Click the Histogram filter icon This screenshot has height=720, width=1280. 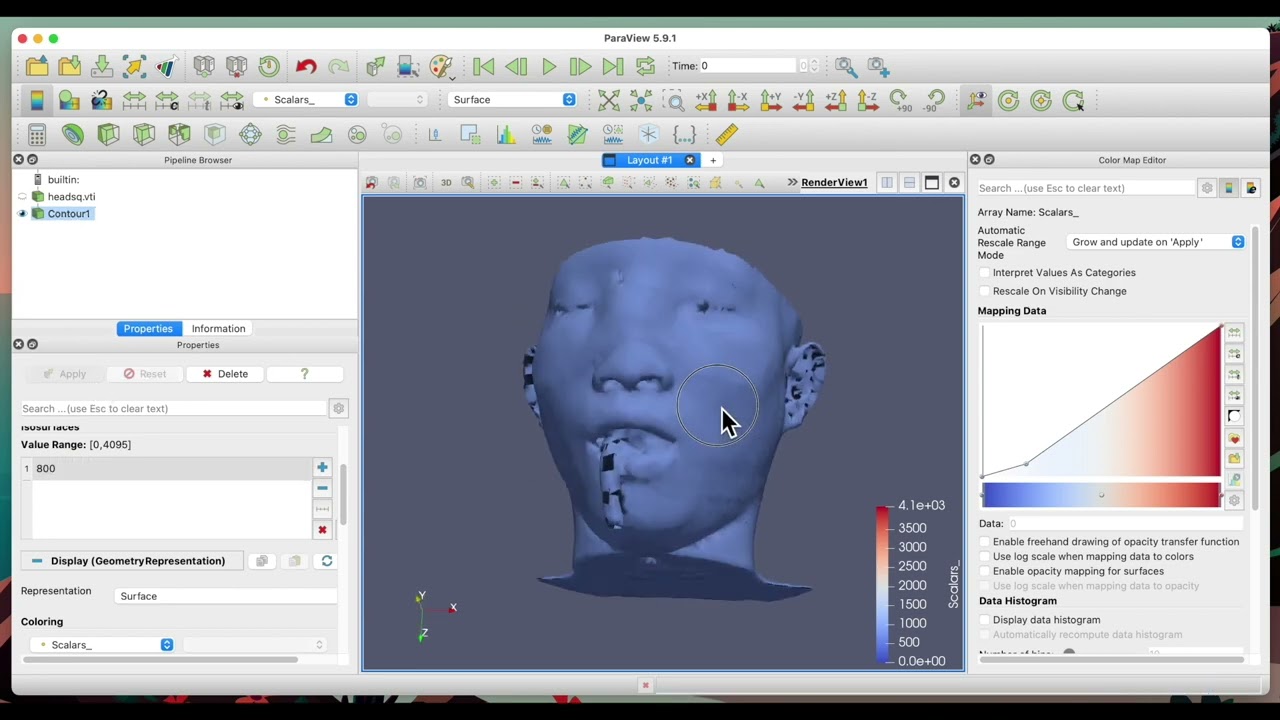click(506, 134)
